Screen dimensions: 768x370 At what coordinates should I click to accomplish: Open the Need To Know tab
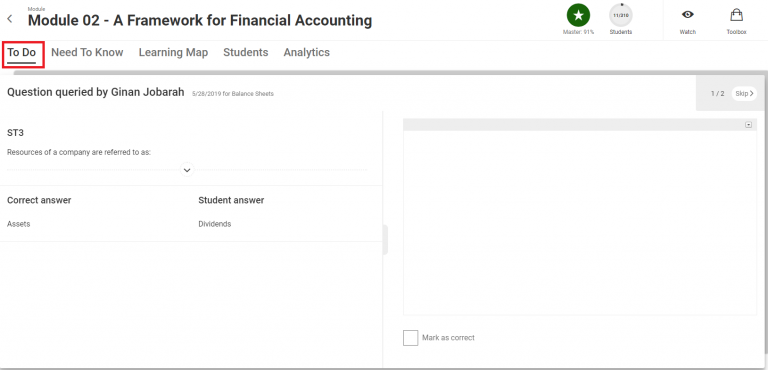click(87, 52)
